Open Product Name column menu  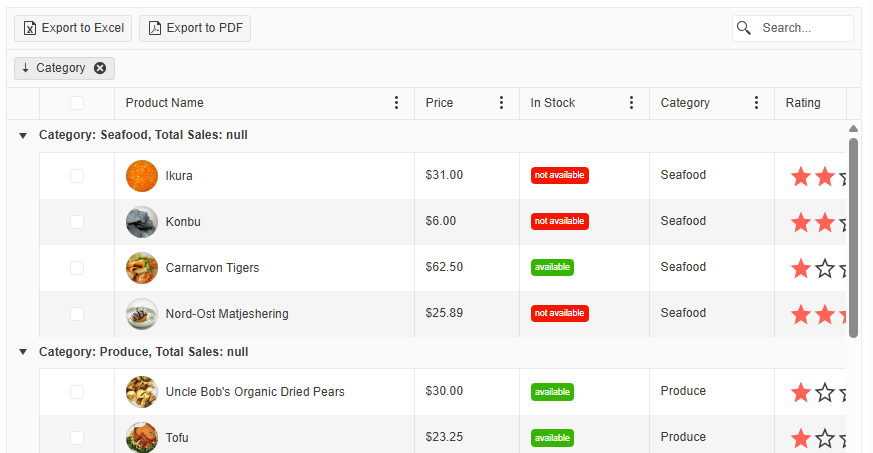point(396,103)
